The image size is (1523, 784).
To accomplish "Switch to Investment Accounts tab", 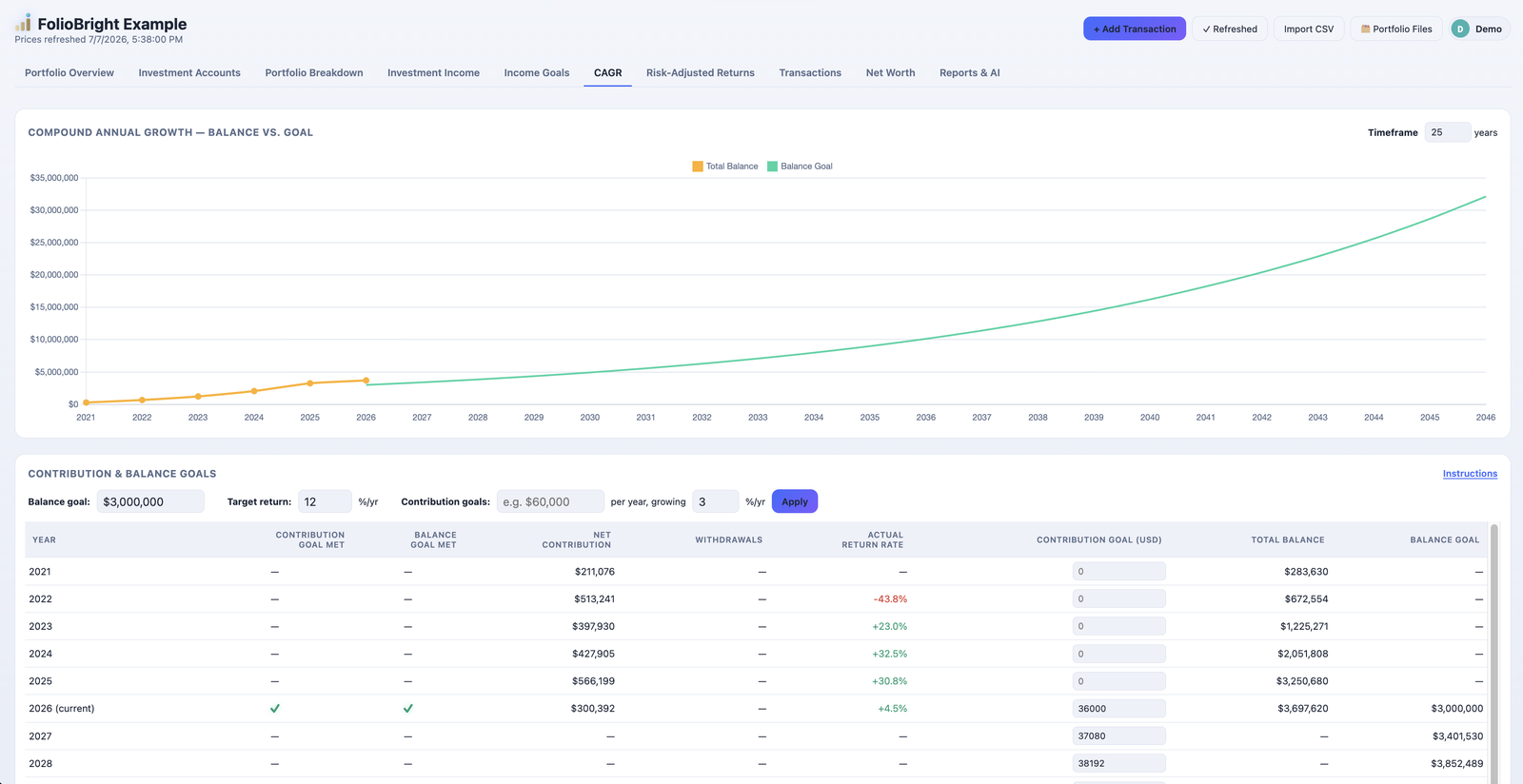I will click(x=189, y=72).
